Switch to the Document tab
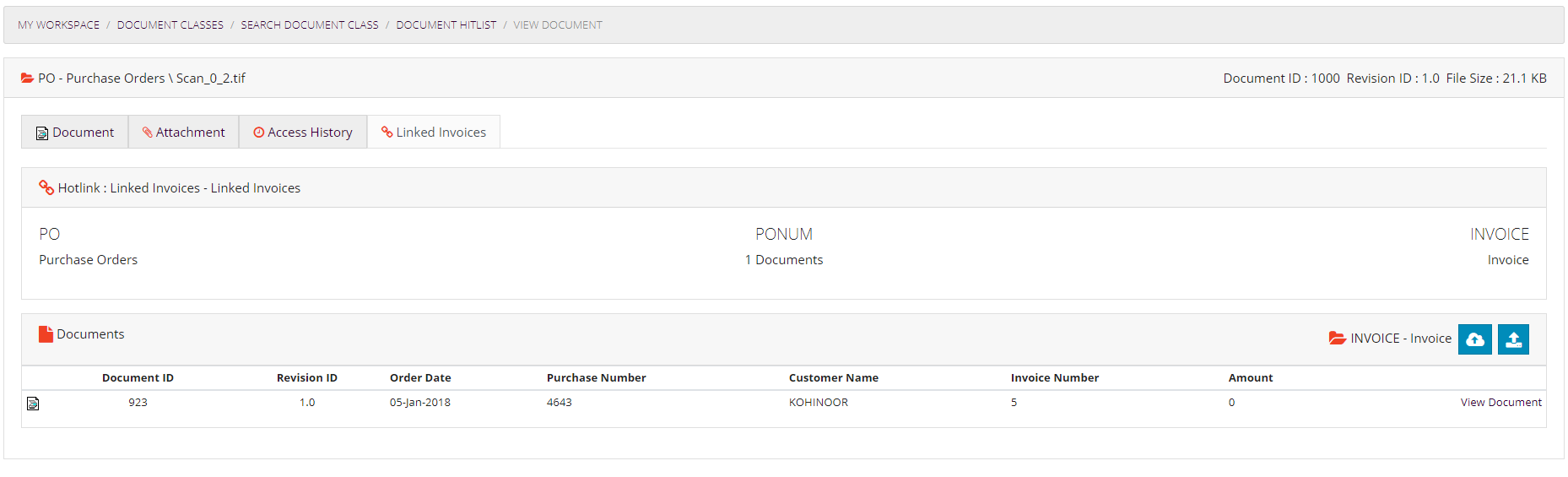 [x=74, y=132]
